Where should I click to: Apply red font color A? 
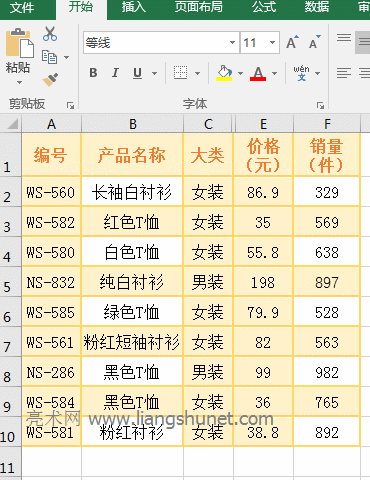[x=258, y=73]
